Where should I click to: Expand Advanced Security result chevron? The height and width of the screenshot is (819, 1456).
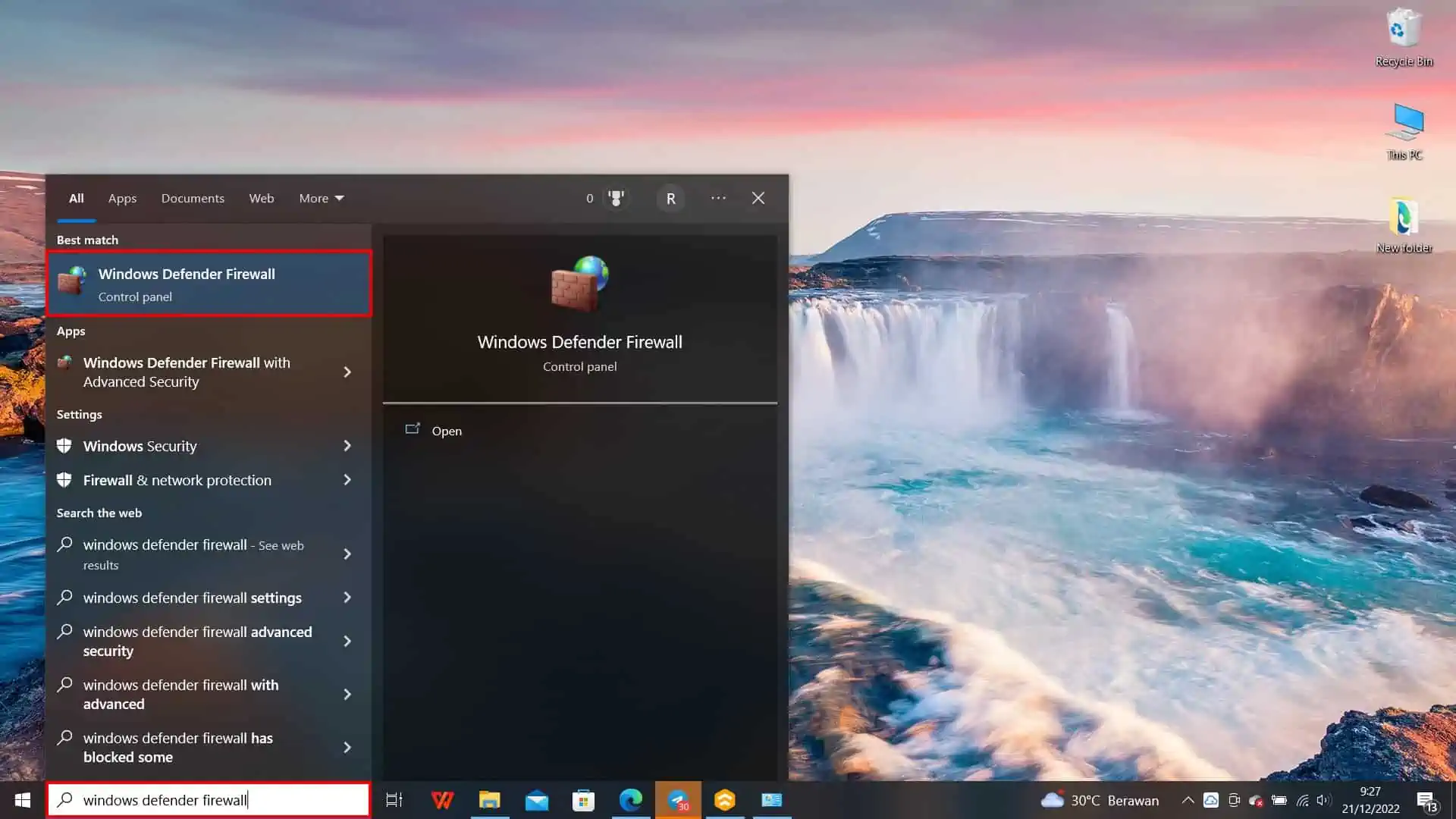pos(347,372)
